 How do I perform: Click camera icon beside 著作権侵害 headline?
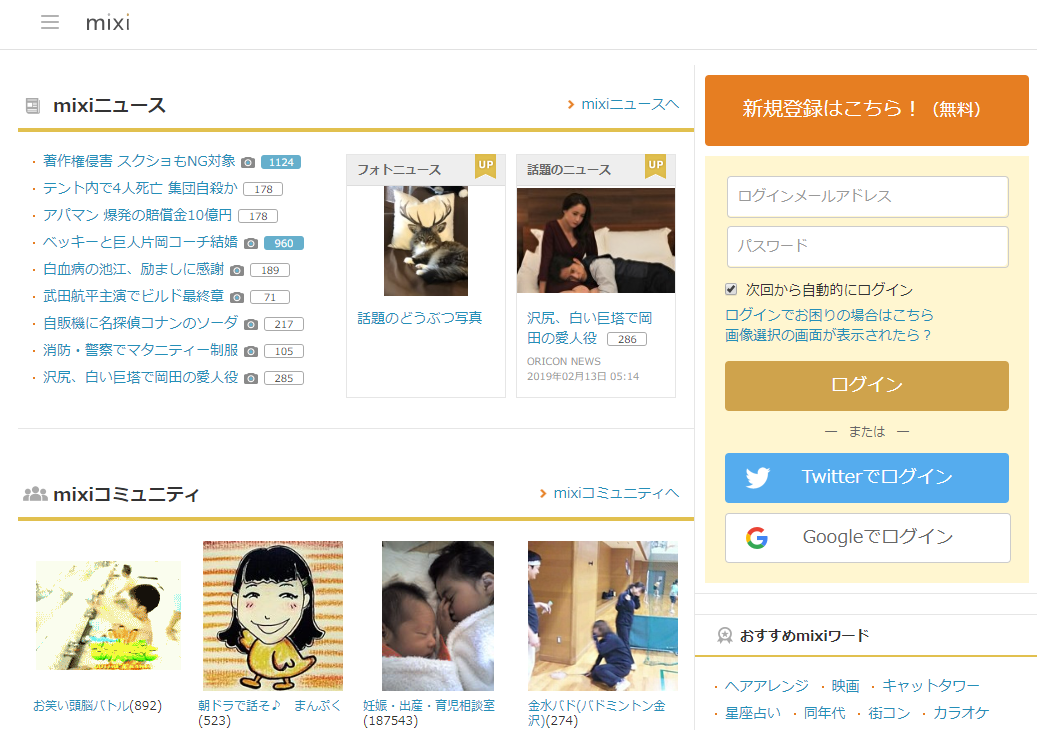click(248, 162)
